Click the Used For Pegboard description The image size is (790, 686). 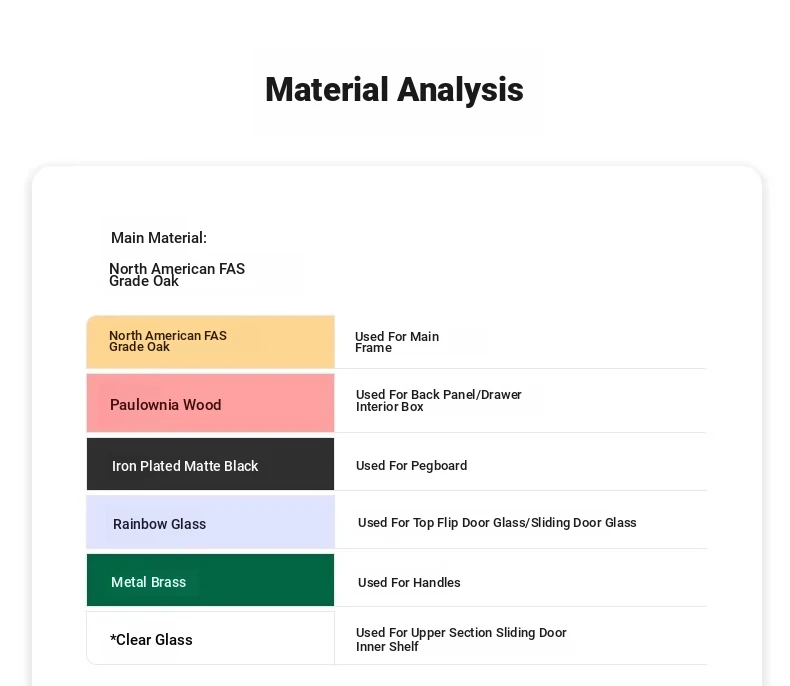[x=412, y=466]
